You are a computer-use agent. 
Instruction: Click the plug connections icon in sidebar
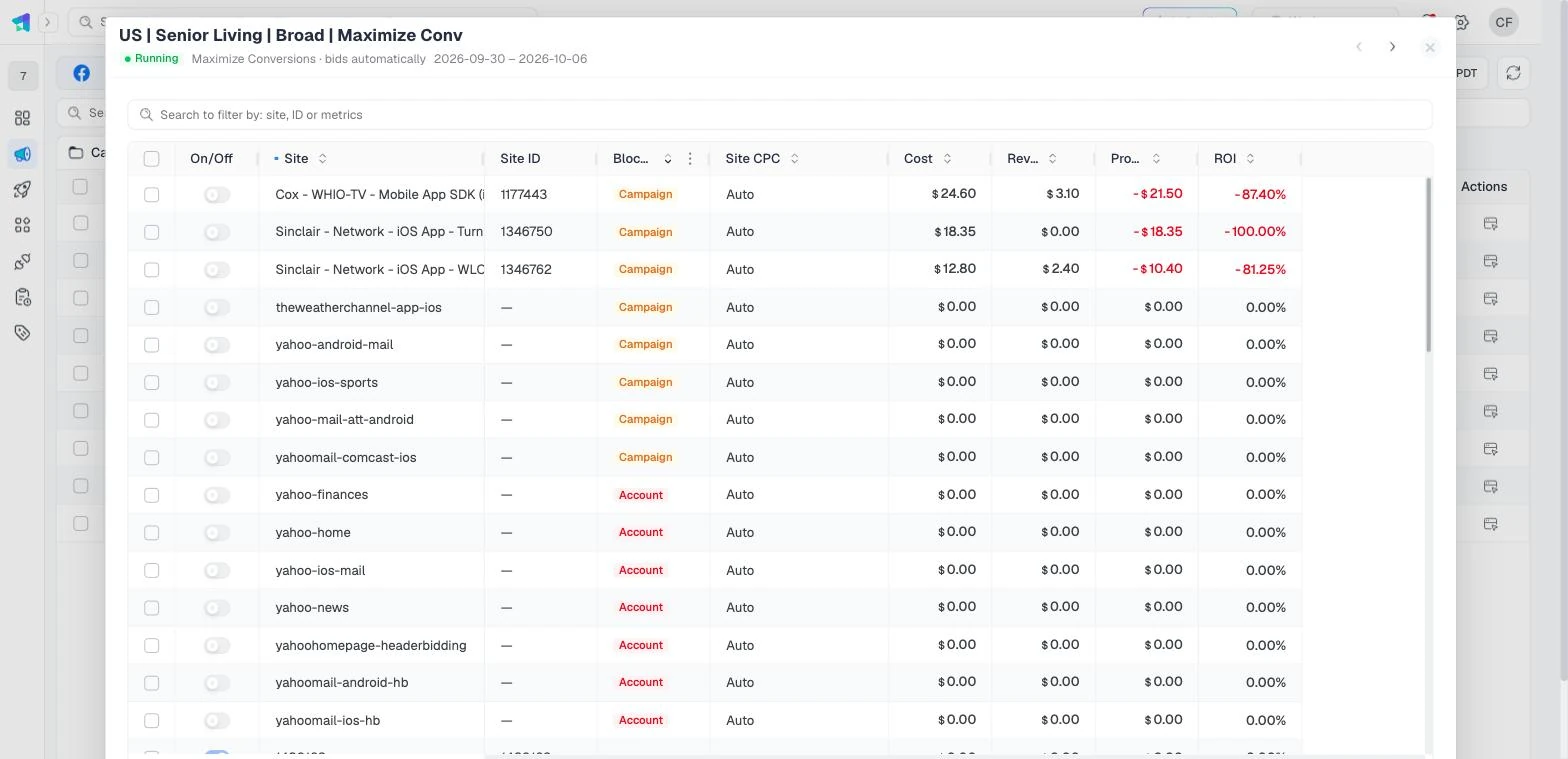[x=22, y=262]
